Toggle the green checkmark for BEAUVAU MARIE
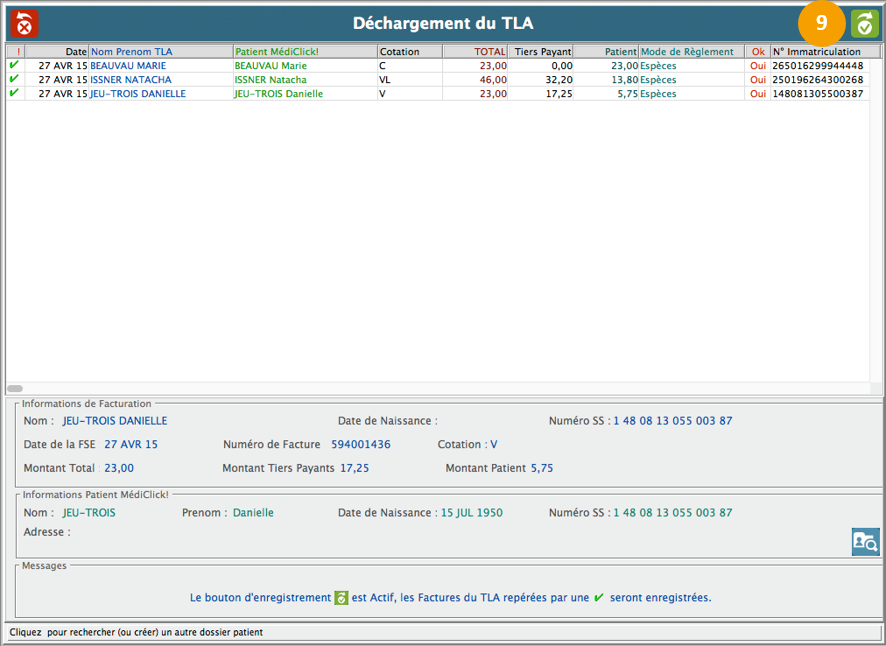886x646 pixels. pos(14,65)
